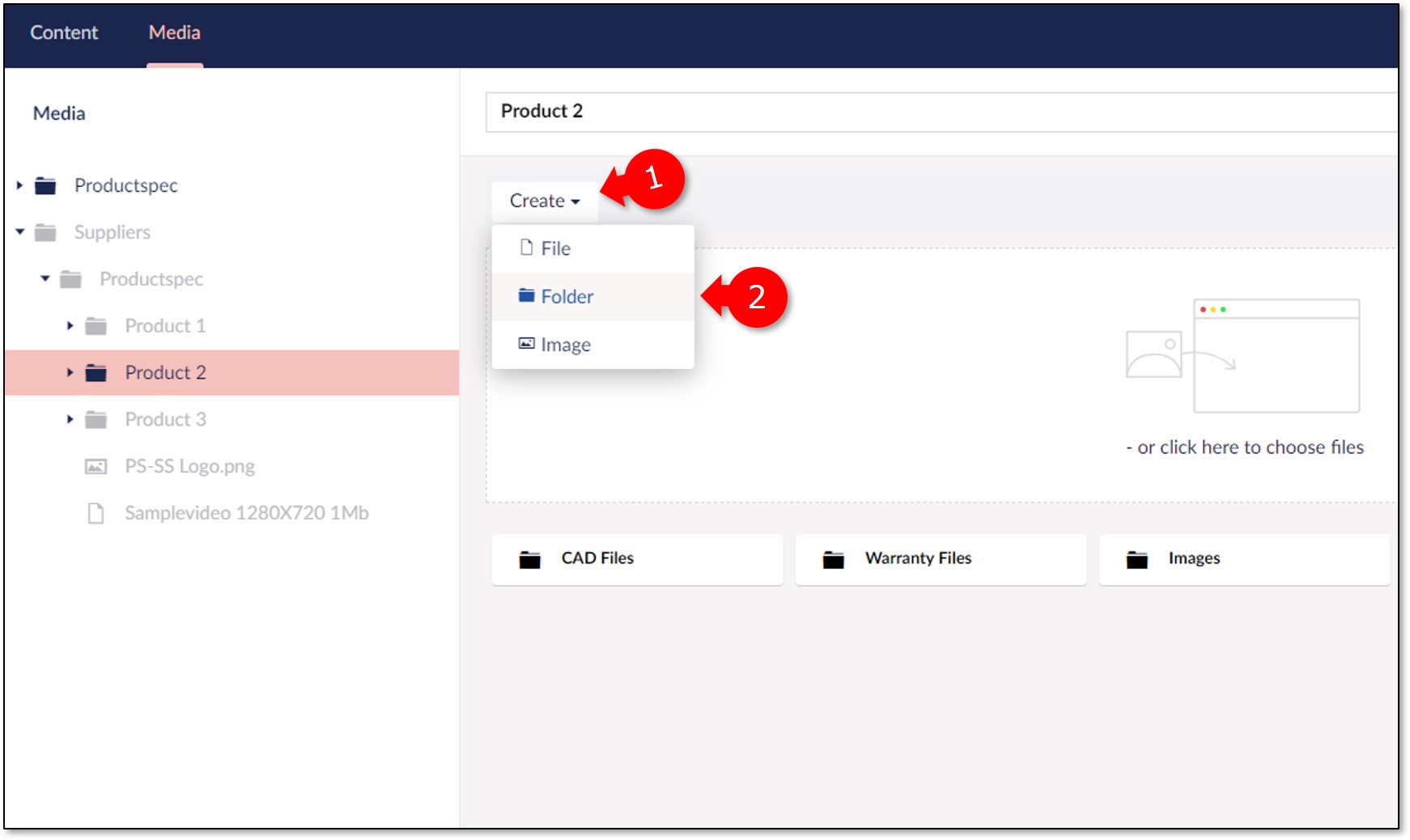Click the blue Folder icon in menu
The image size is (1410, 840).
pos(527,295)
